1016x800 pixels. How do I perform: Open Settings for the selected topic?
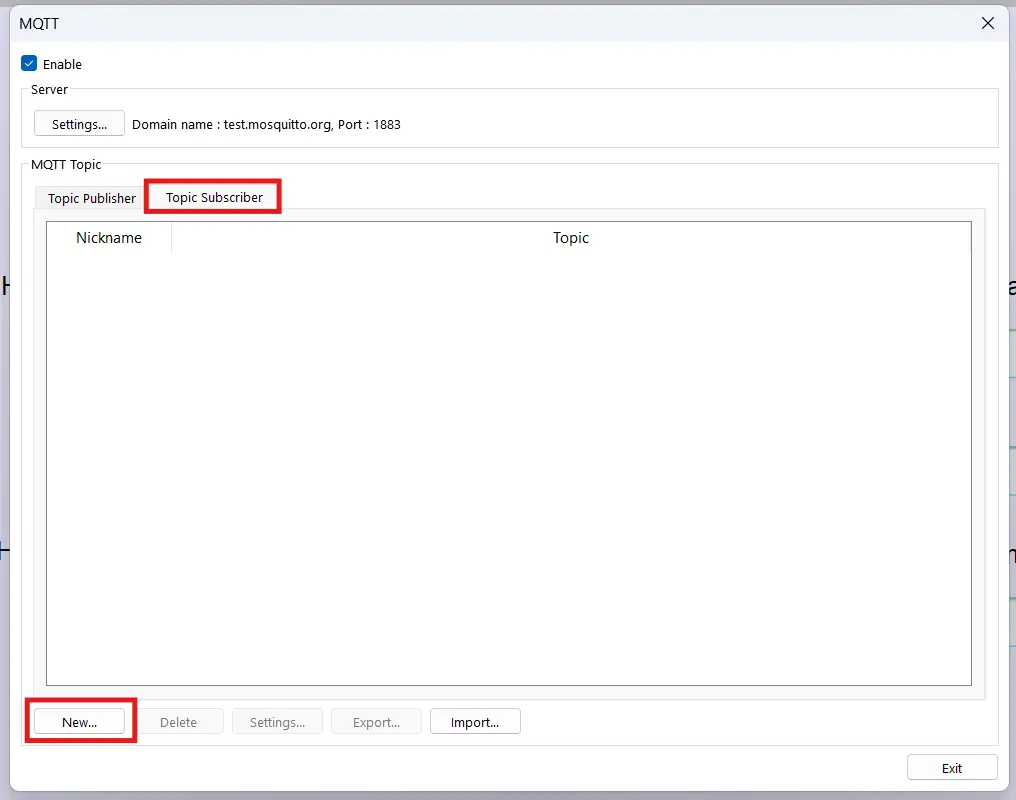pyautogui.click(x=277, y=720)
